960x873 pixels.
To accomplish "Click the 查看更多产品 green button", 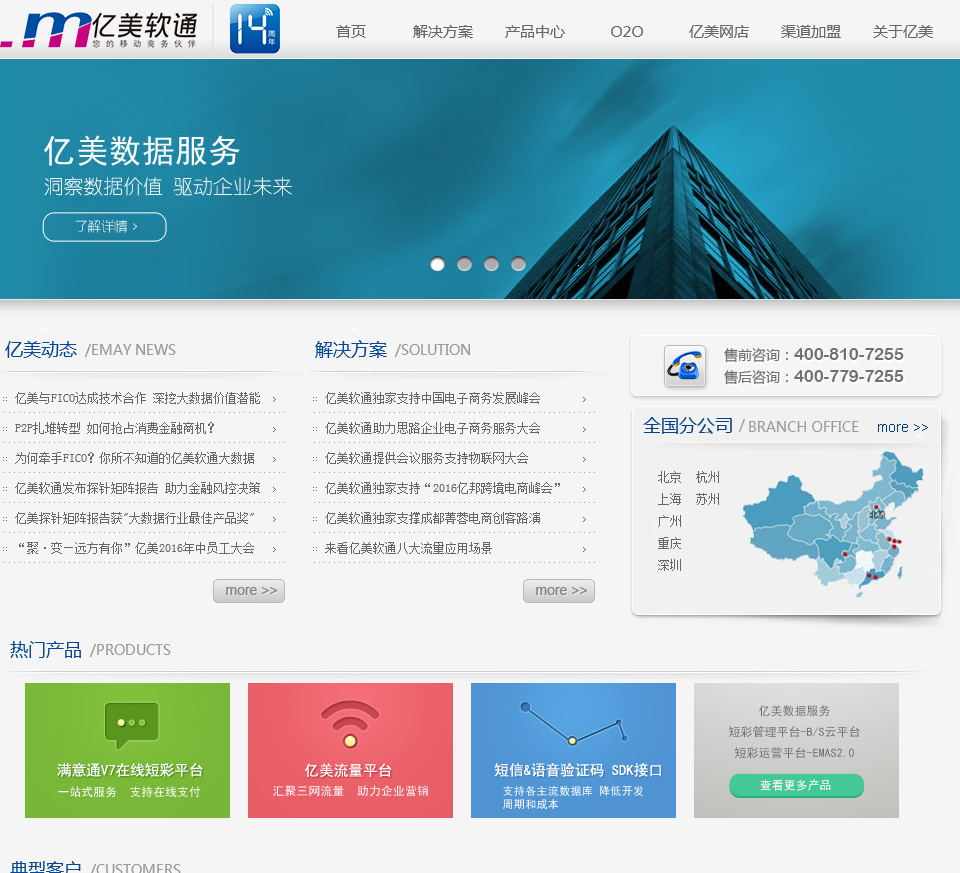I will click(x=796, y=785).
